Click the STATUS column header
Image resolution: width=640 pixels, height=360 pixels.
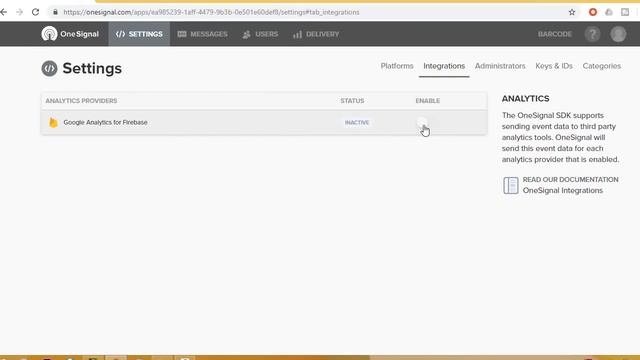(x=352, y=101)
